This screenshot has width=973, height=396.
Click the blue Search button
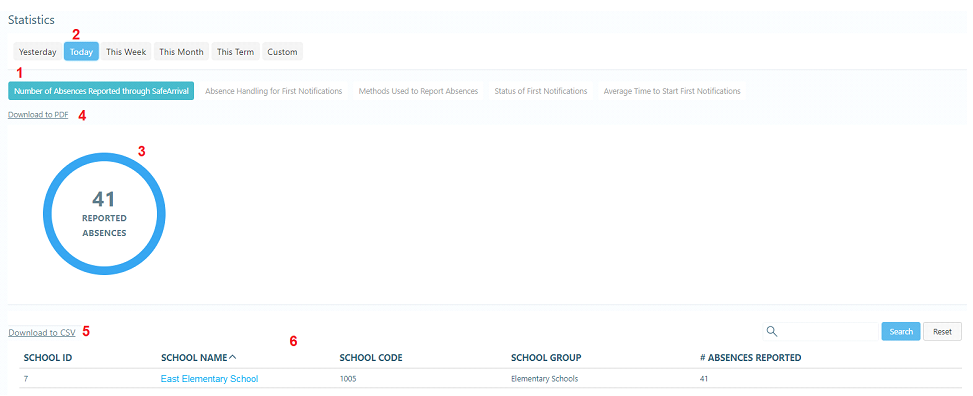point(901,331)
